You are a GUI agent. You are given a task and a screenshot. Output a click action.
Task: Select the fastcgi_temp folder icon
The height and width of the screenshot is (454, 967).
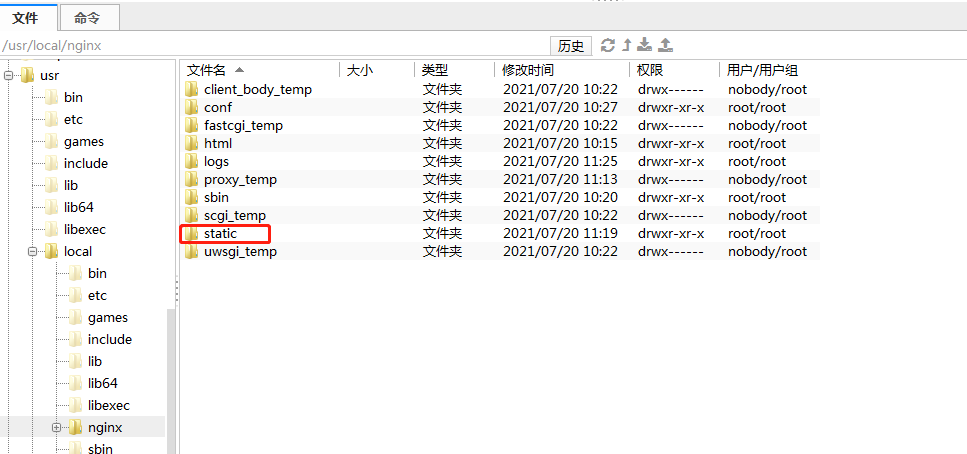[192, 125]
